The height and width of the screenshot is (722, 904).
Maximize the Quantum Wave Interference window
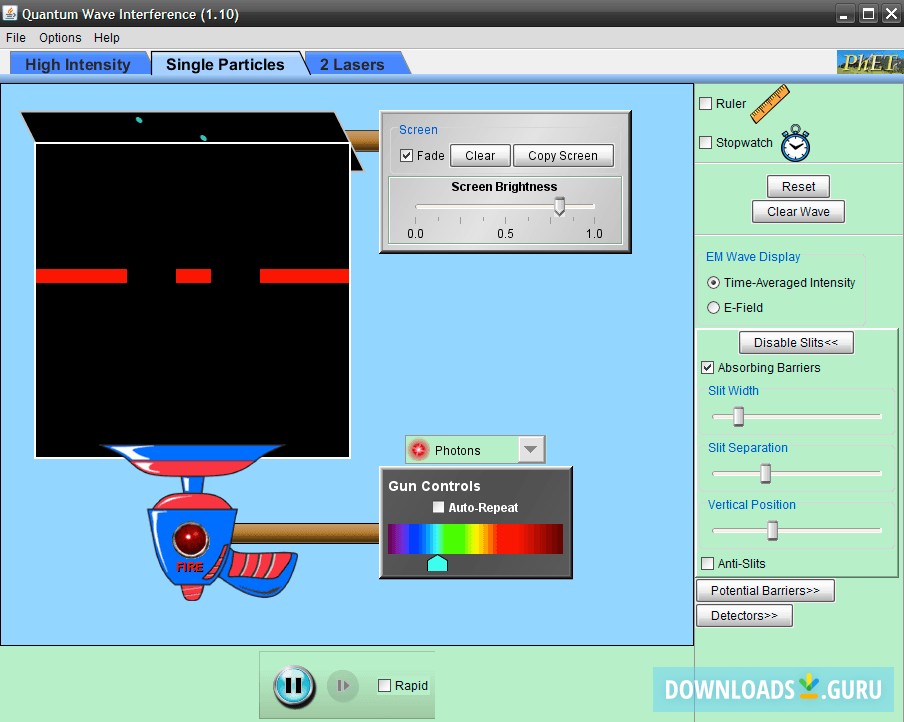tap(868, 14)
